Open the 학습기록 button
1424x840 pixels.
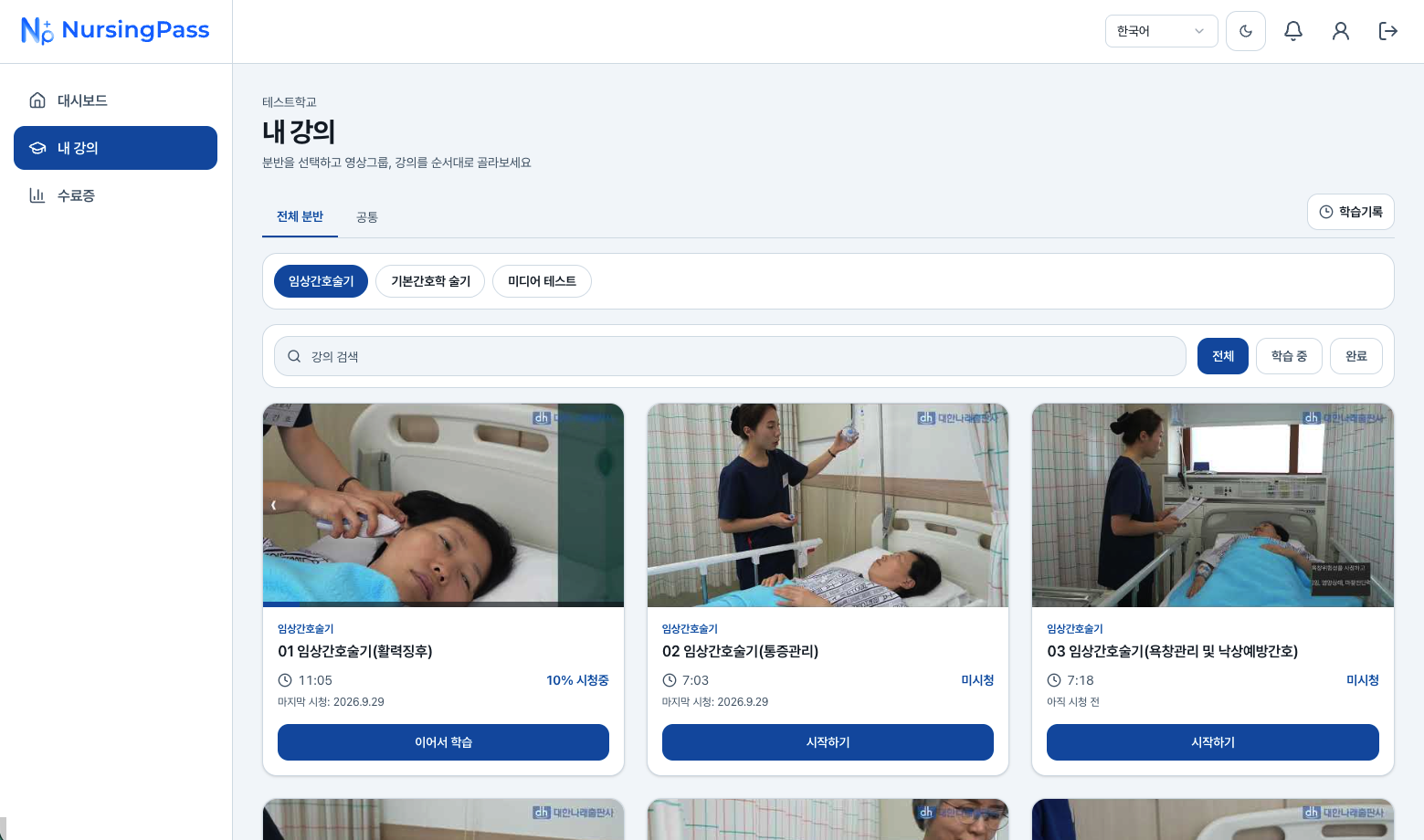tap(1351, 212)
